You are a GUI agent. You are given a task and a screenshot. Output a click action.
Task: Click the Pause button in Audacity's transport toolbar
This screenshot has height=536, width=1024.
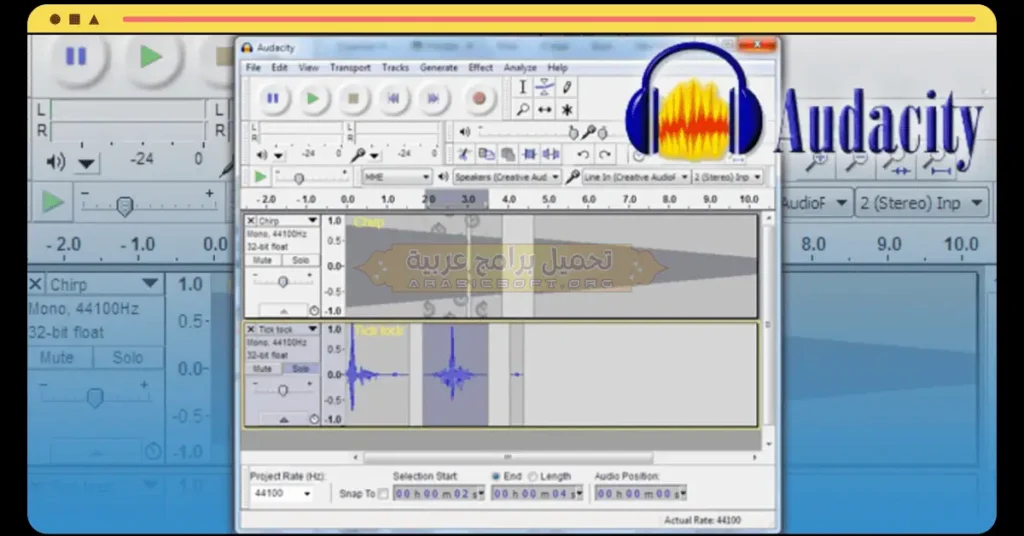(x=273, y=99)
